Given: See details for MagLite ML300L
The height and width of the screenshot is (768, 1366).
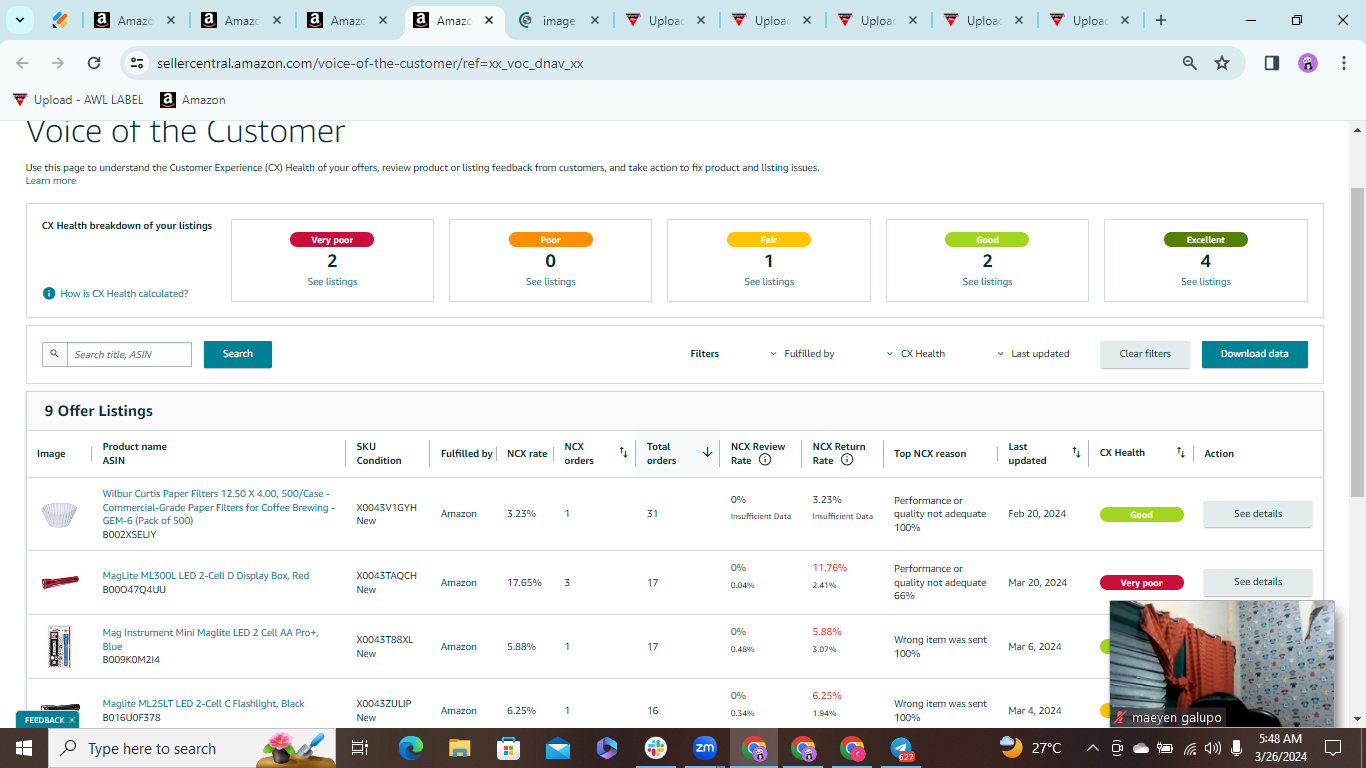Looking at the screenshot, I should click(1257, 582).
